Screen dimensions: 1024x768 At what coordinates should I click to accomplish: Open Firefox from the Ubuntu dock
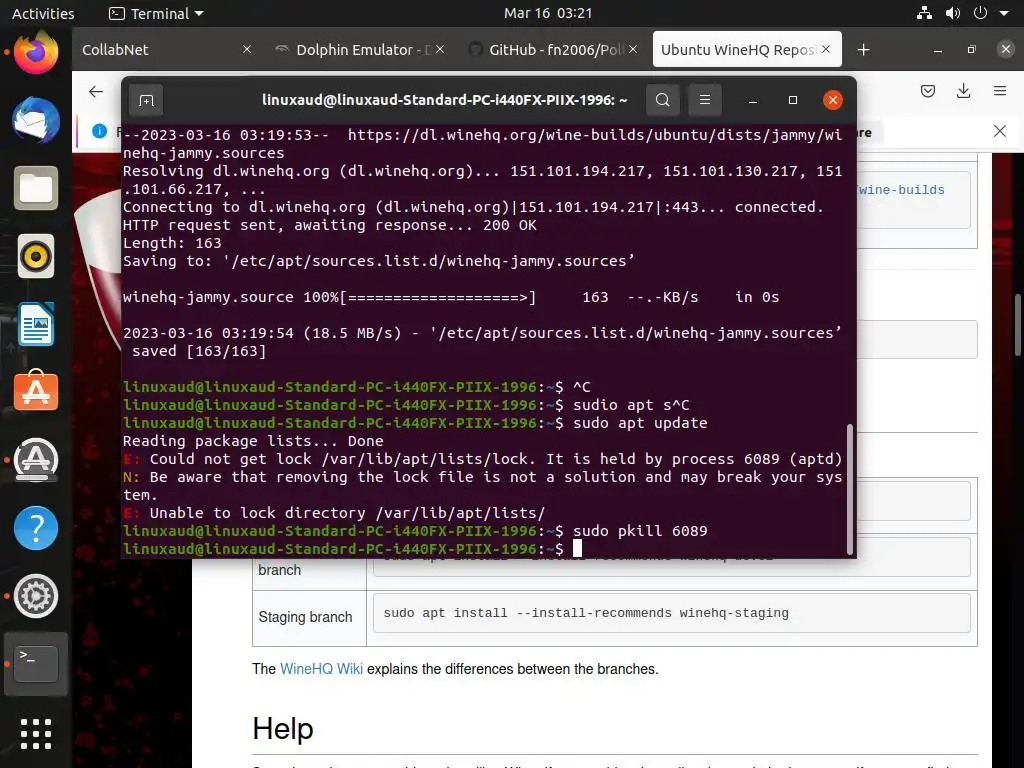pos(36,52)
